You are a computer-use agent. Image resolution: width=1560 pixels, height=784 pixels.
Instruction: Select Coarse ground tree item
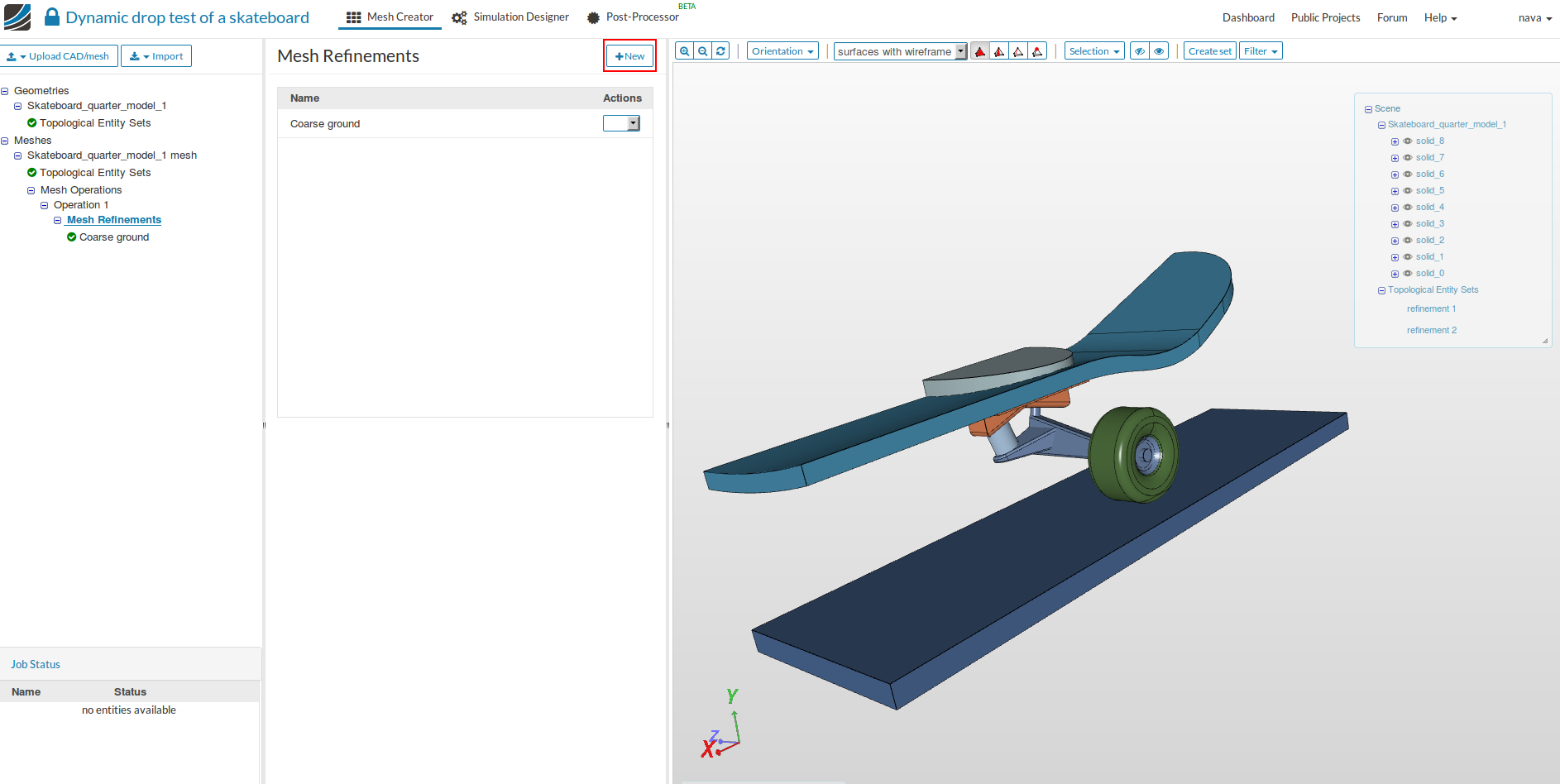pos(114,237)
